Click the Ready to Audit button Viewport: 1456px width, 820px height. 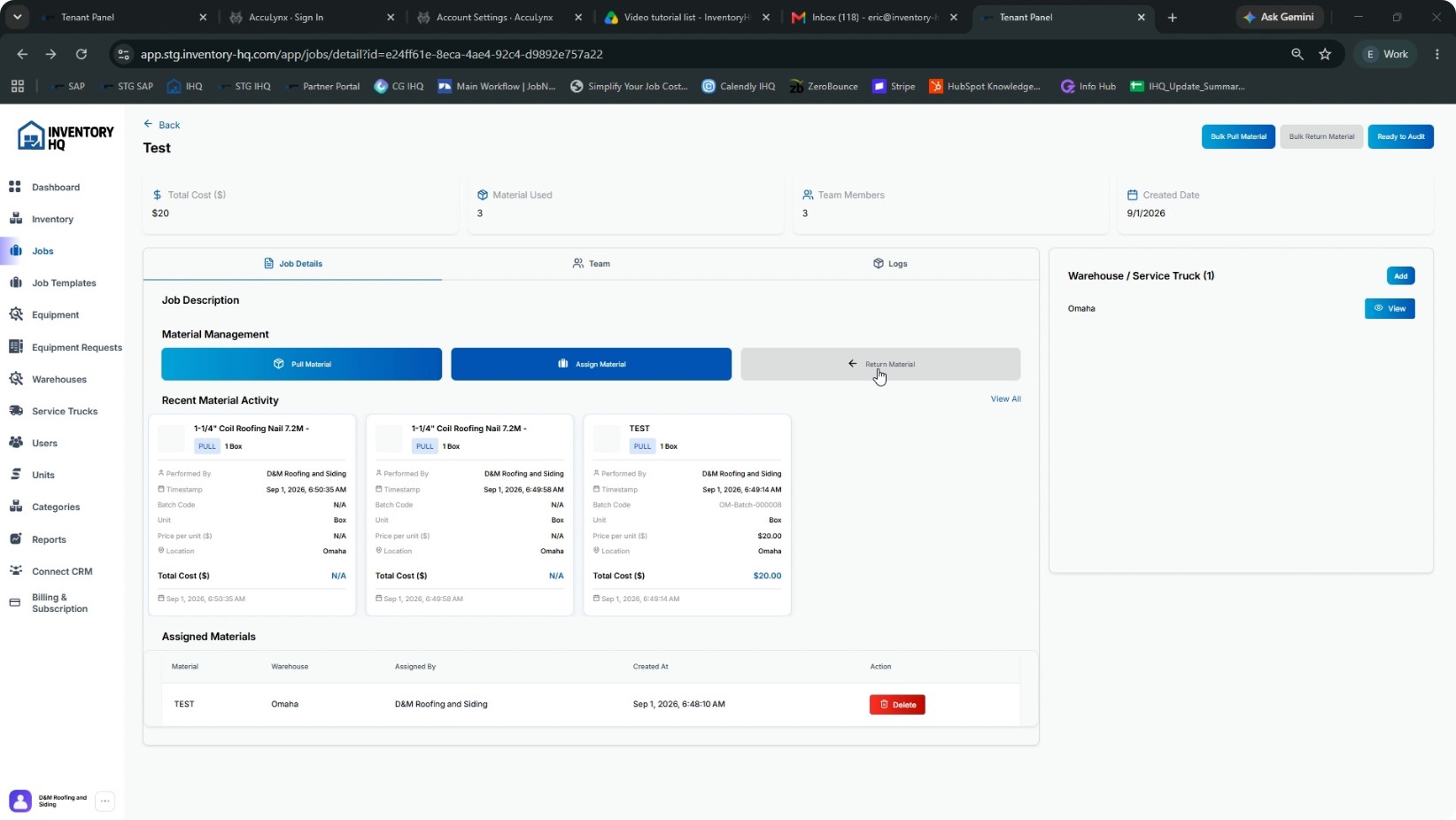tap(1400, 136)
